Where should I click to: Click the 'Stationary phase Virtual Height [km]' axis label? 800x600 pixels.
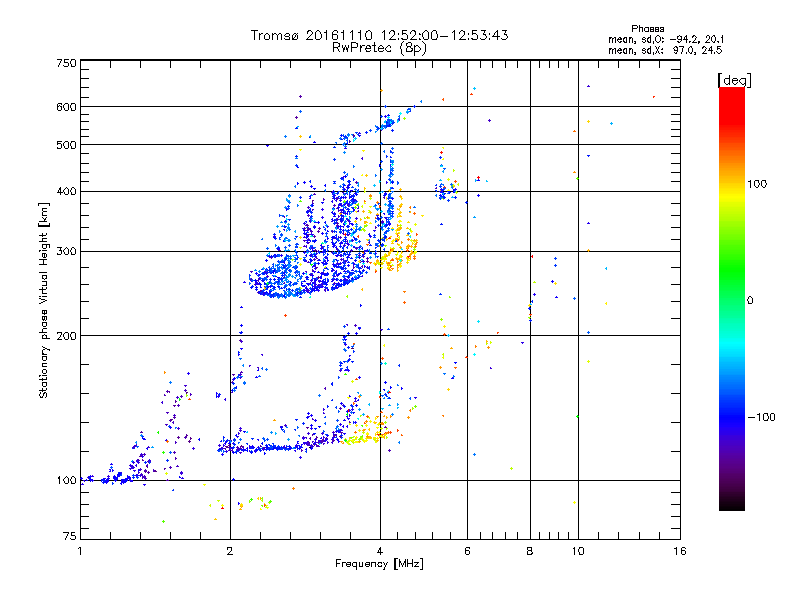(44, 300)
